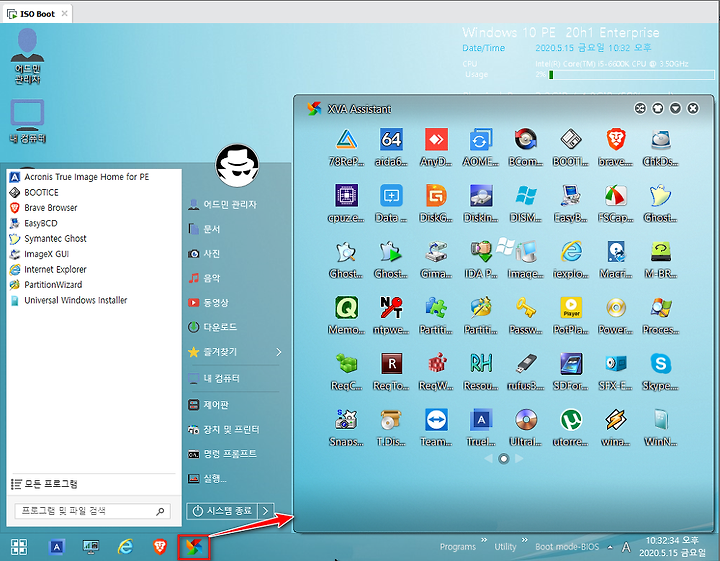
Task: Open the M-BR... icon
Action: coord(660,252)
